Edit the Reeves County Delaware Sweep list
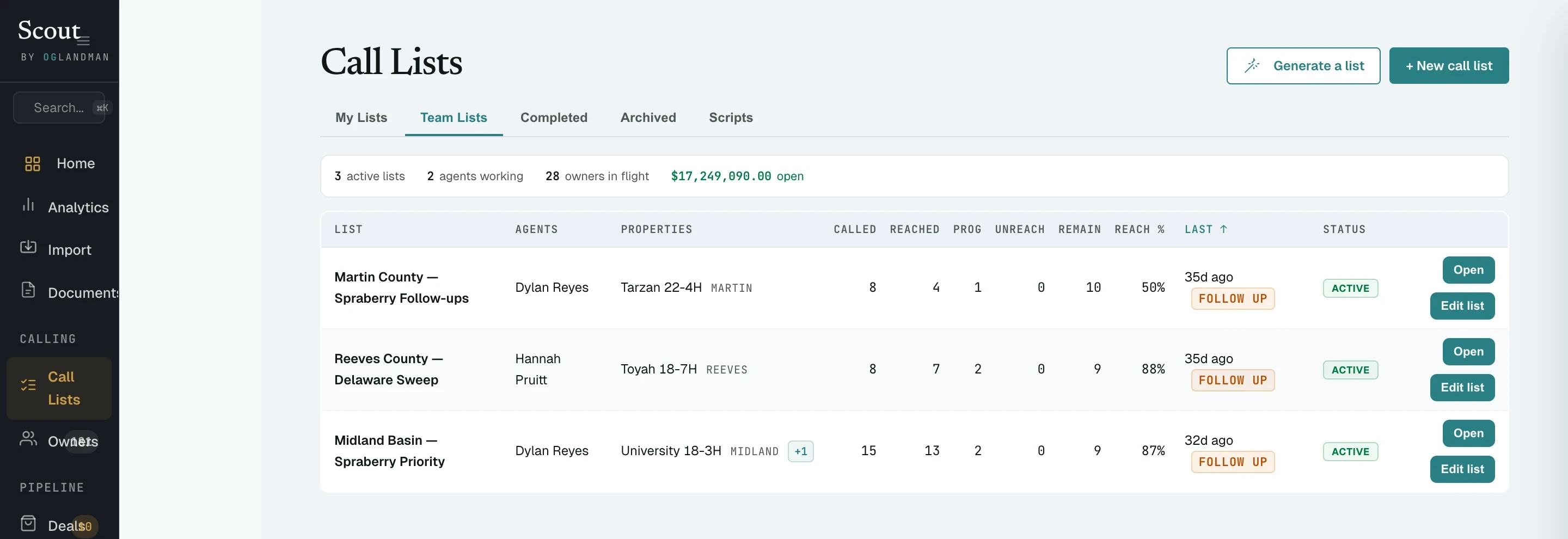 1461,388
